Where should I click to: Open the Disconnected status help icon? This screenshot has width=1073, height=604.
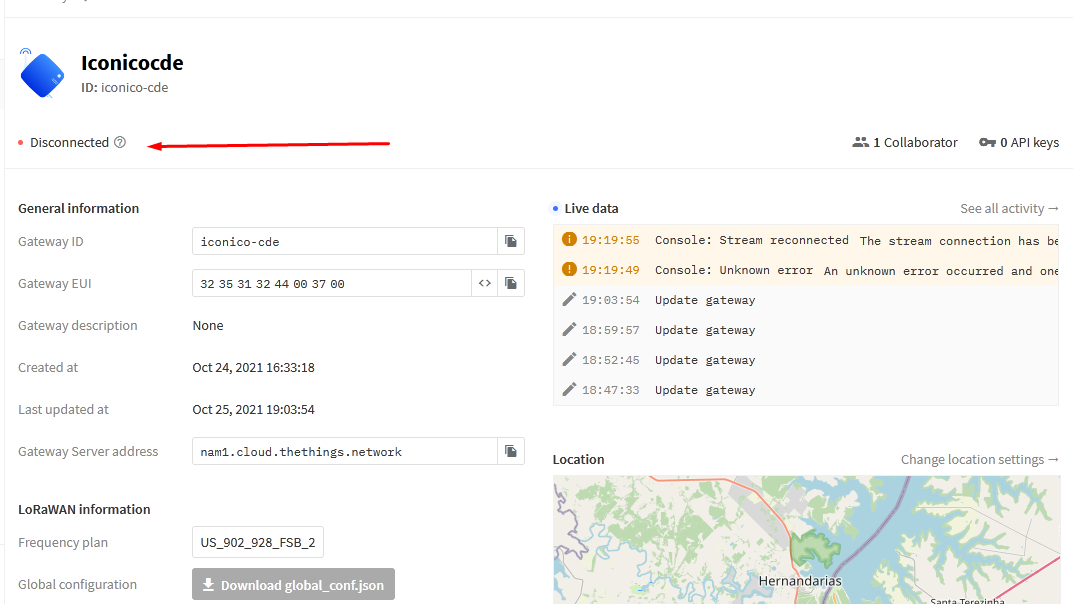point(120,142)
